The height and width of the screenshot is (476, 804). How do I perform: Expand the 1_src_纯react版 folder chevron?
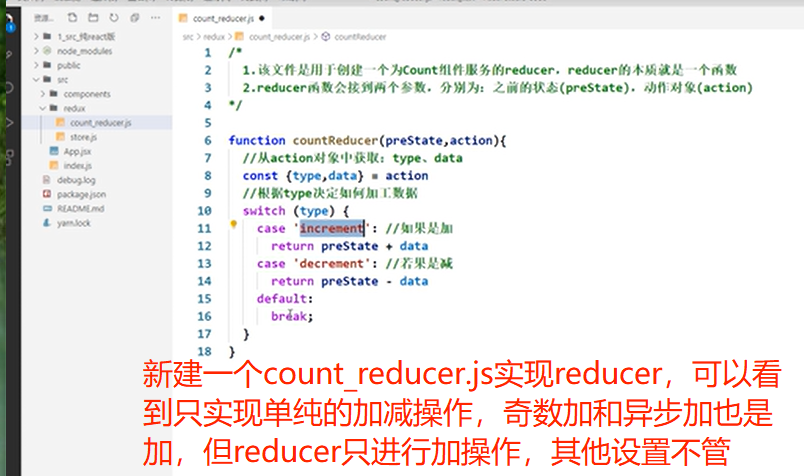tap(36, 36)
